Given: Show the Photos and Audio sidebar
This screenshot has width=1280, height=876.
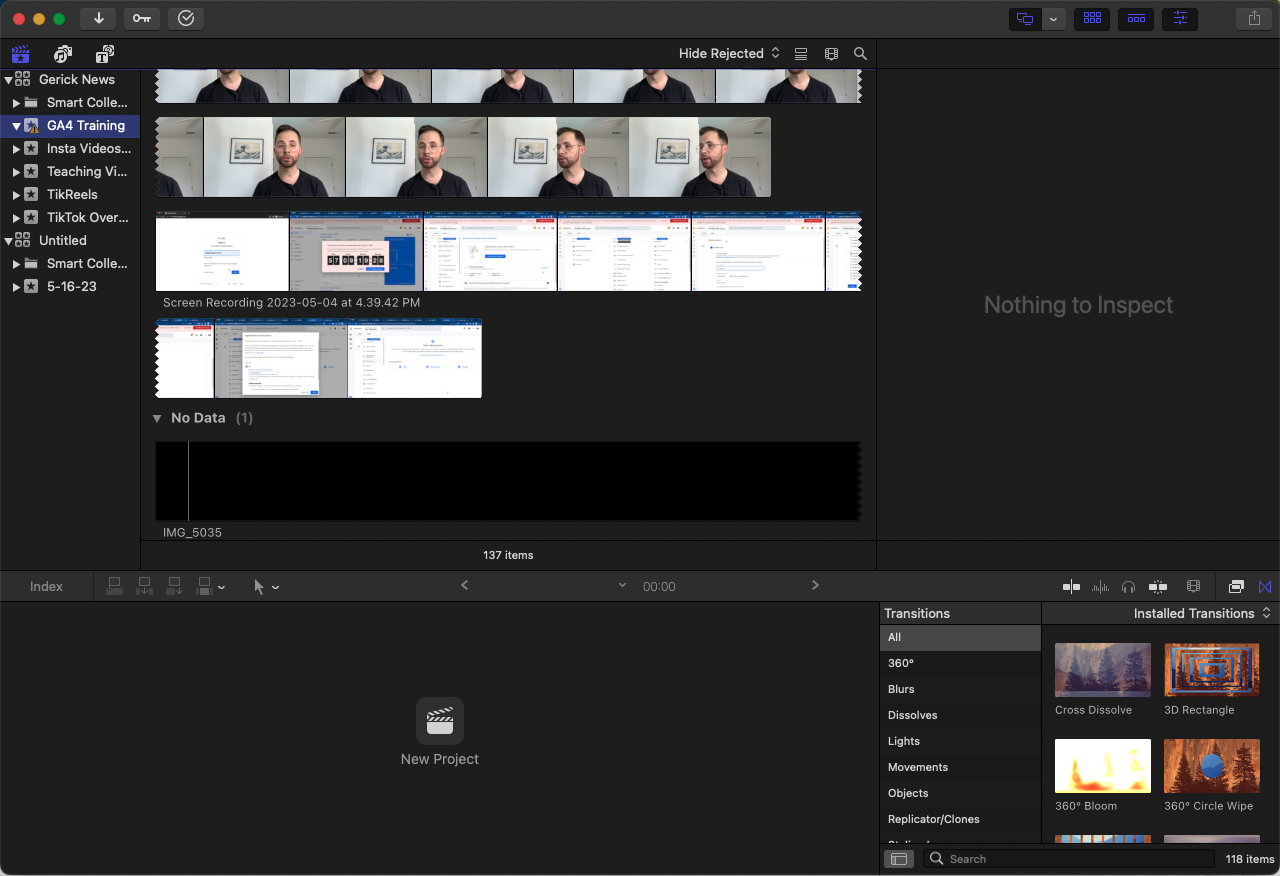Looking at the screenshot, I should (63, 54).
